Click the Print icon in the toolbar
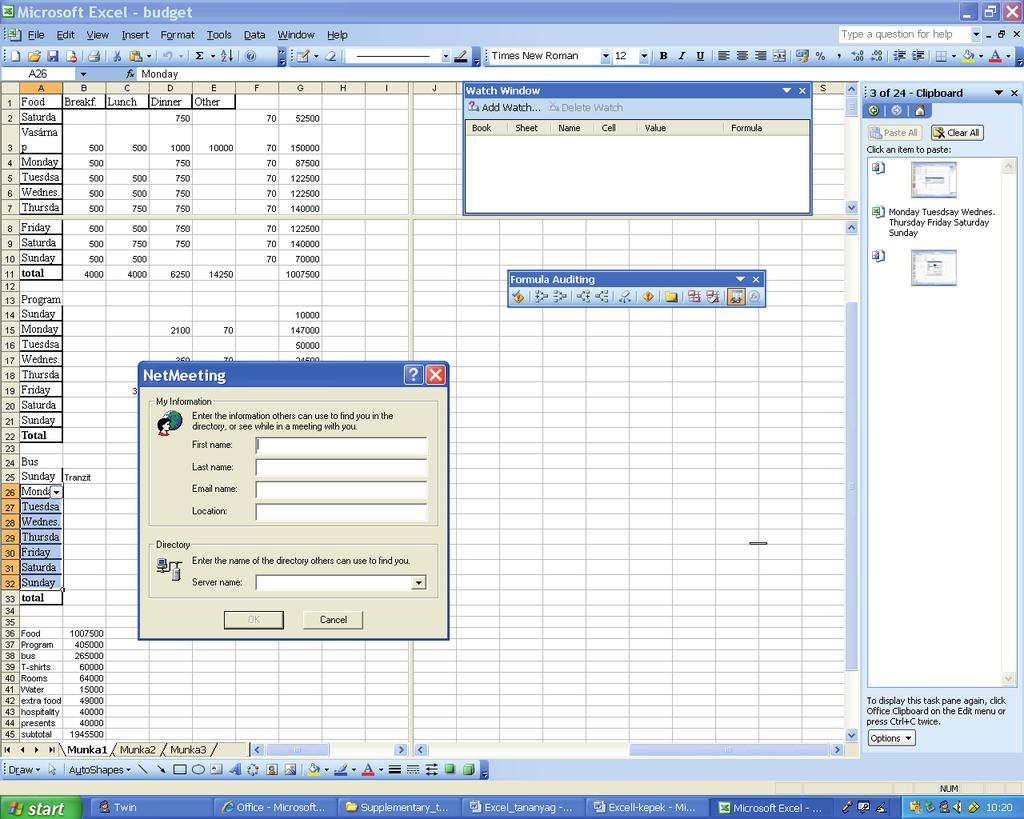The height and width of the screenshot is (819, 1024). click(95, 56)
